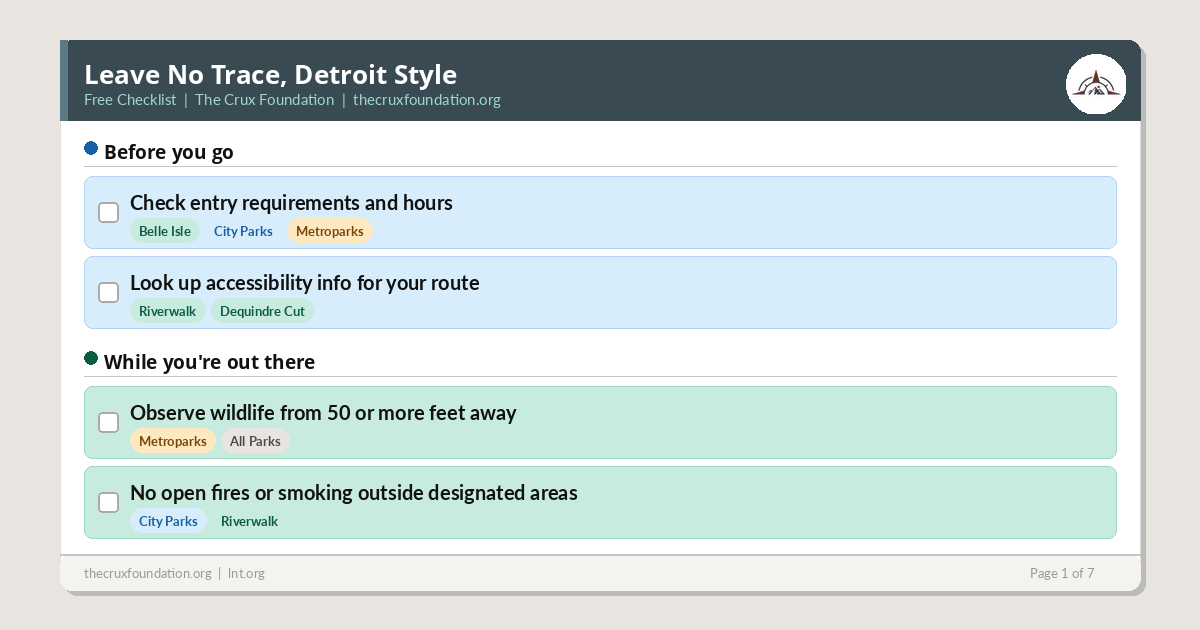Select City Parks tag under entry requirements
This screenshot has height=630, width=1200.
243,231
